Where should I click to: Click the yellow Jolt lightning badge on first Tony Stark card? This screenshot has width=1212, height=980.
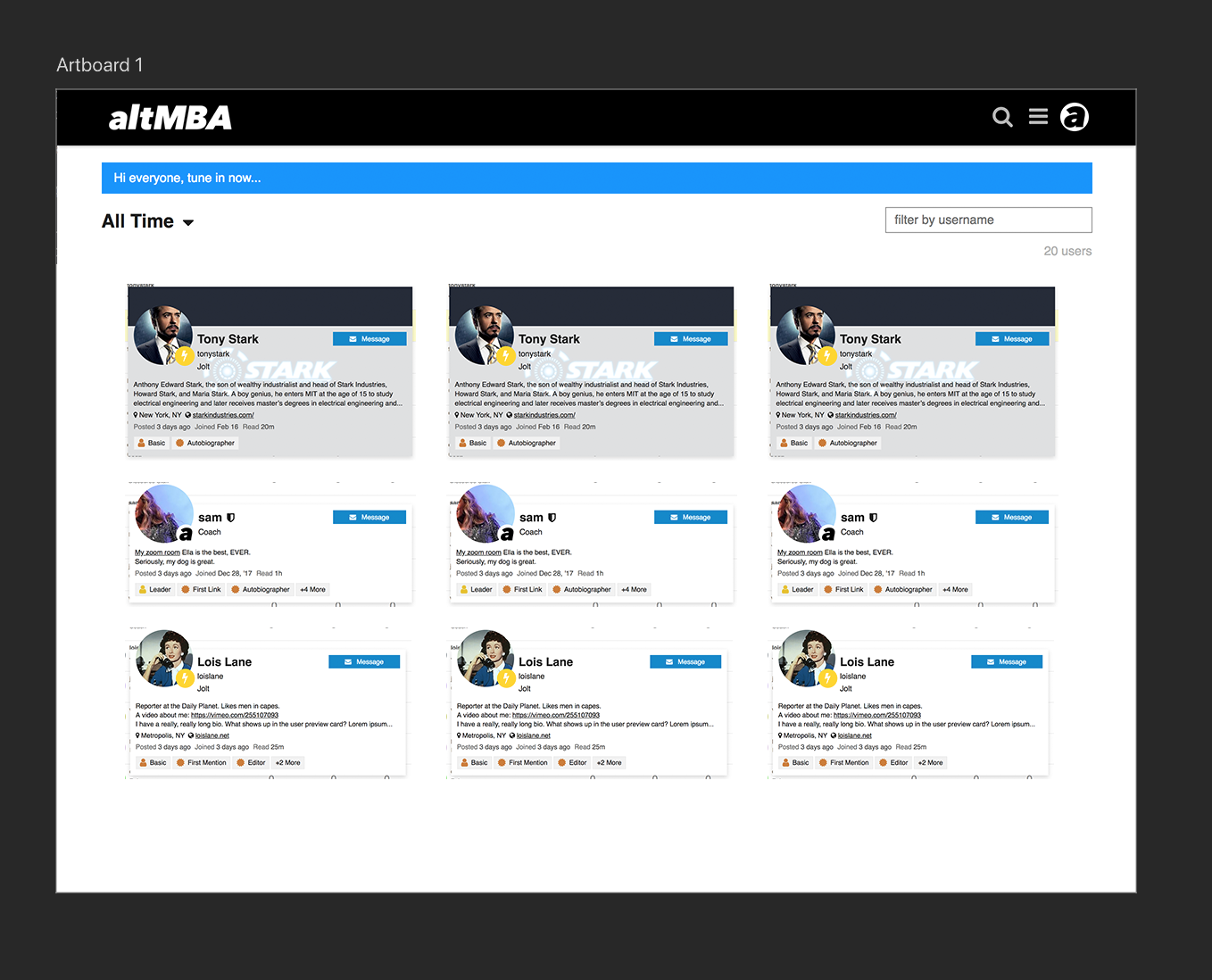point(184,356)
